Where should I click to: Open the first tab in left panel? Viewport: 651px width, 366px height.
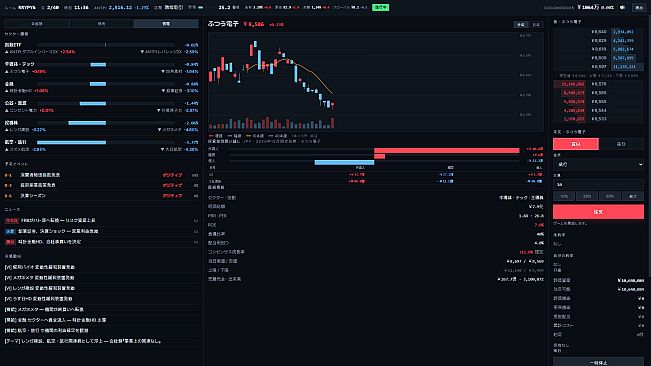pyautogui.click(x=37, y=24)
